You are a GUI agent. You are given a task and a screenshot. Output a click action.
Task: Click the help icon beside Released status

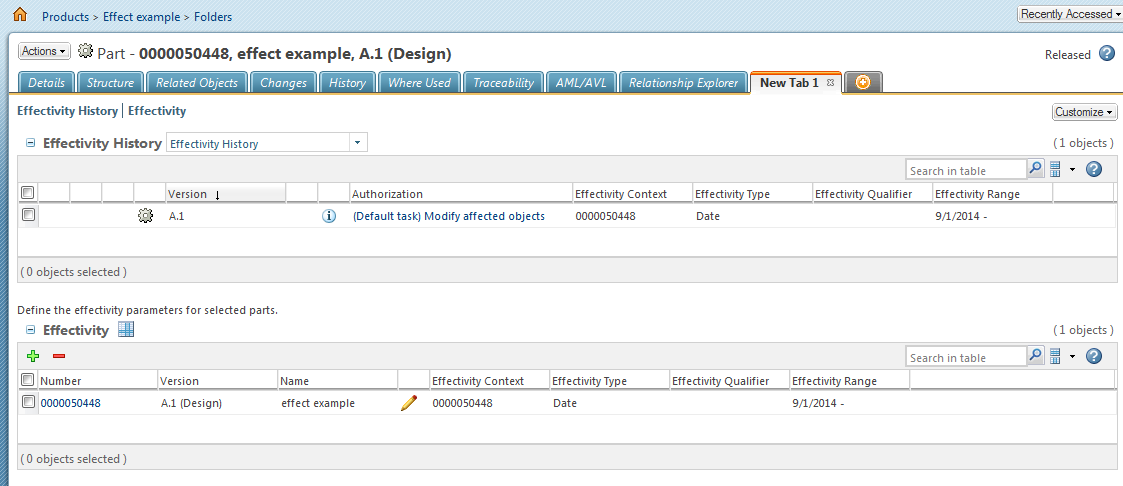(1107, 54)
